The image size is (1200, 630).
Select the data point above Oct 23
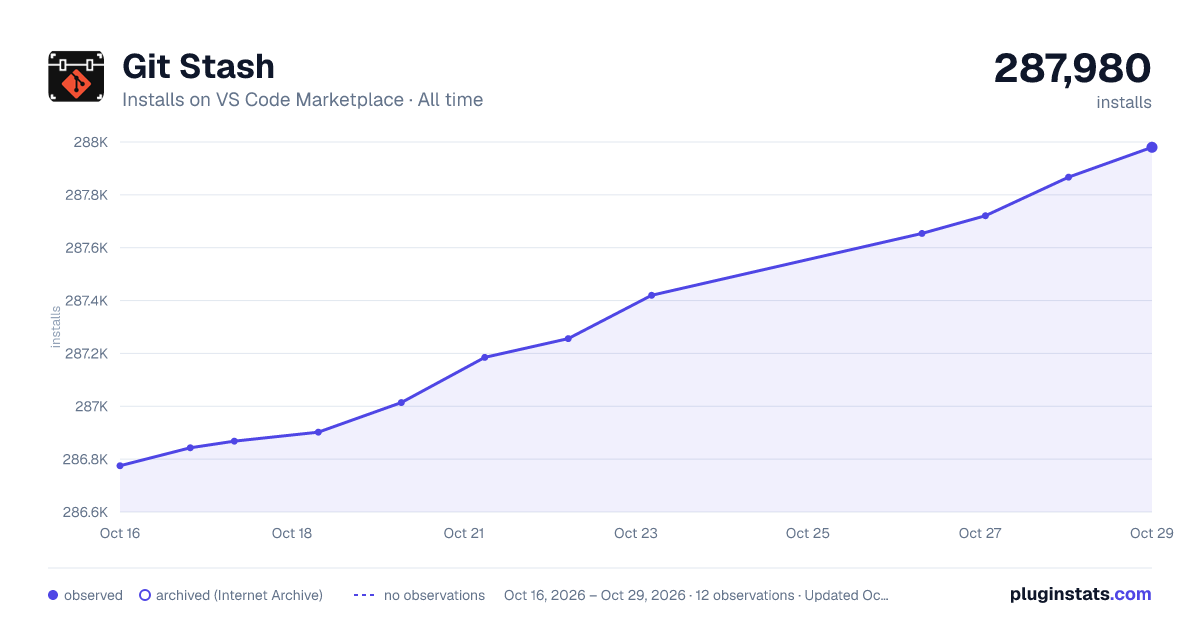pyautogui.click(x=651, y=295)
